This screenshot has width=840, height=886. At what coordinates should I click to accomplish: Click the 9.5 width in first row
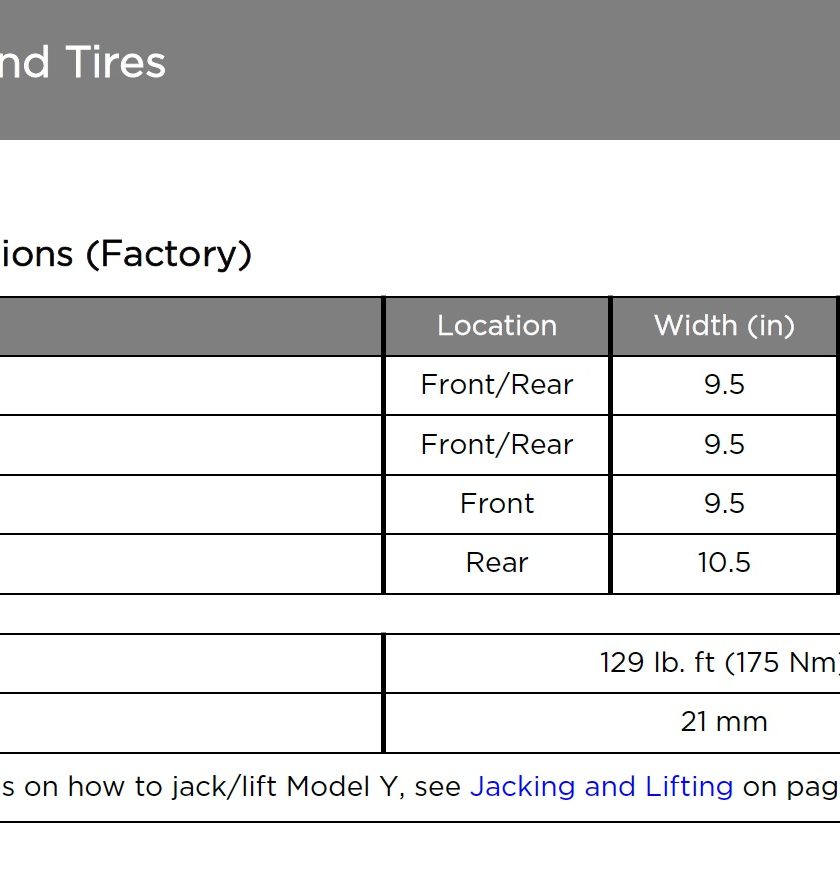pyautogui.click(x=724, y=385)
